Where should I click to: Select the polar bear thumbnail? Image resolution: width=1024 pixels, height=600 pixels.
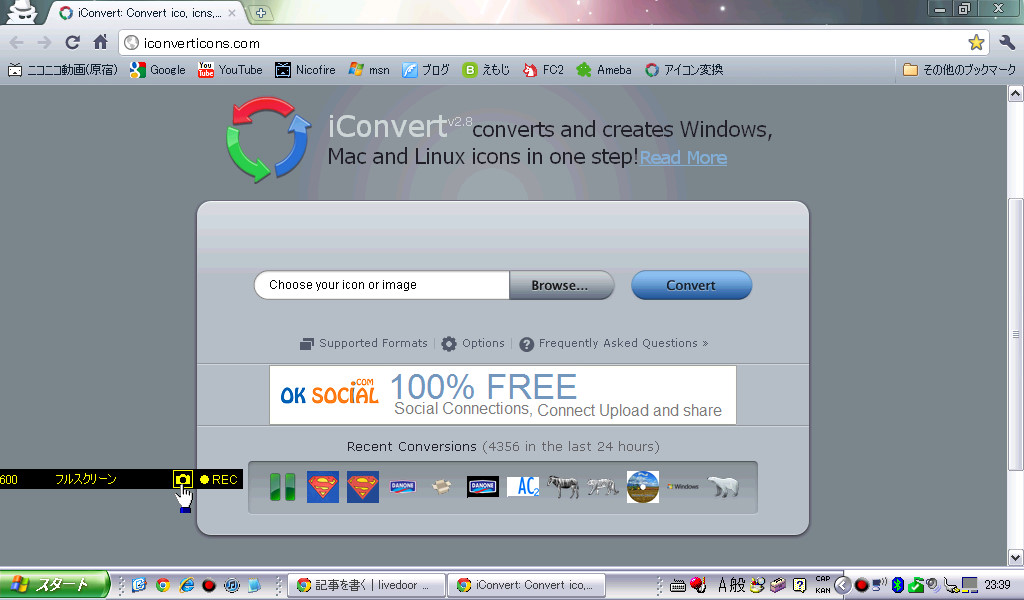(x=723, y=487)
